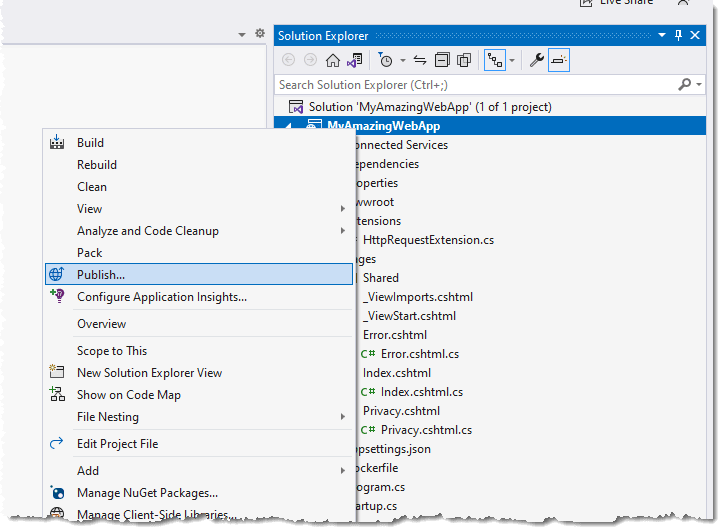Open search options dropdown beside magnifier

(699, 84)
